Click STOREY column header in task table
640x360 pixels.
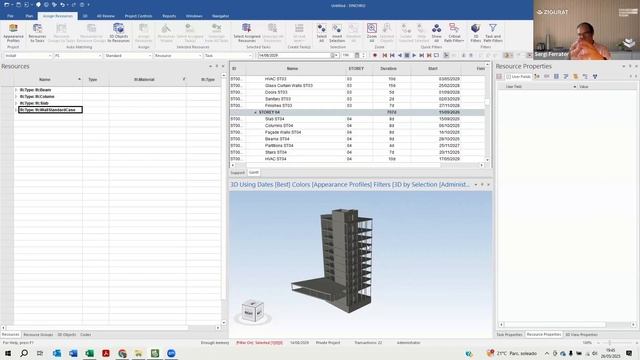(x=356, y=69)
